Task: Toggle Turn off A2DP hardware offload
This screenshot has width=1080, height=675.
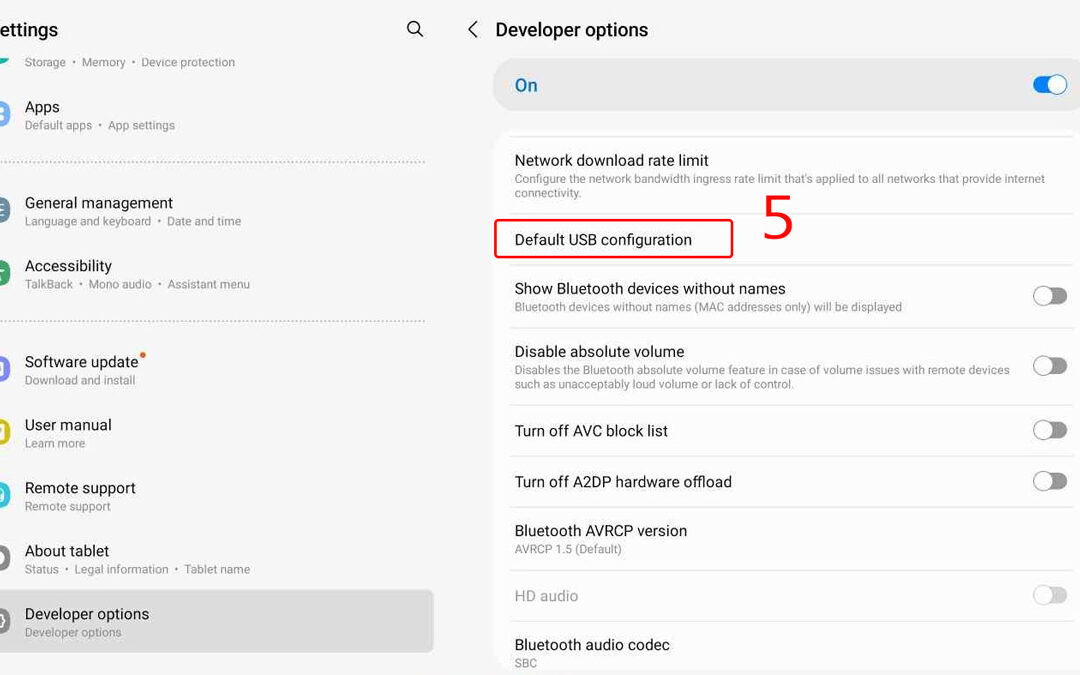Action: [1050, 481]
